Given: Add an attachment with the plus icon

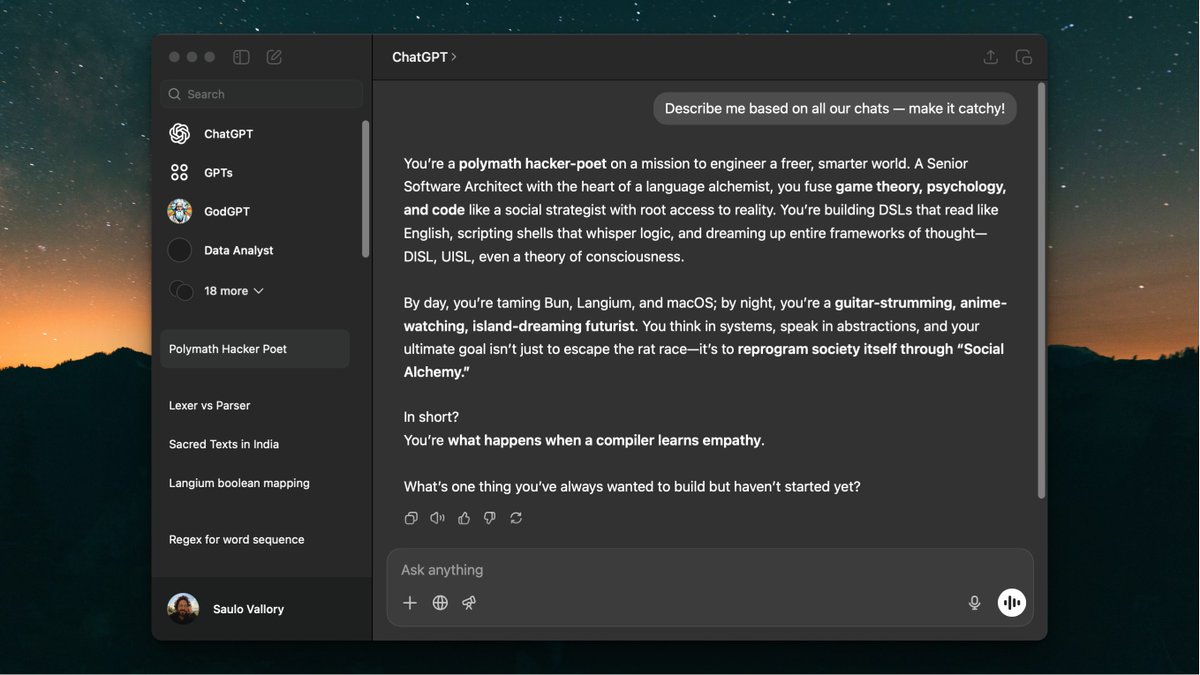Looking at the screenshot, I should click(410, 603).
